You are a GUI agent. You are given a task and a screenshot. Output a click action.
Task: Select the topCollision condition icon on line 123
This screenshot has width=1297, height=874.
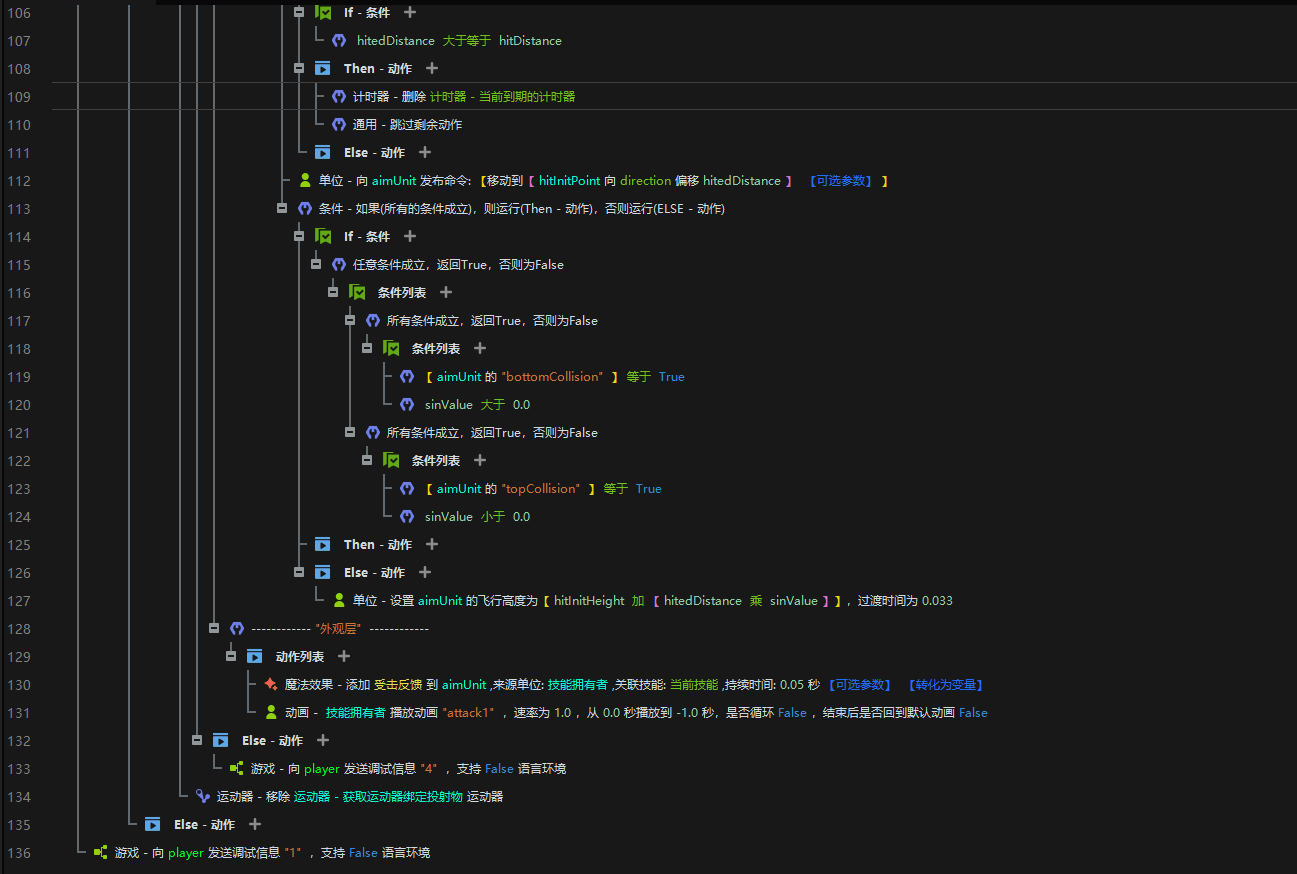coord(407,489)
